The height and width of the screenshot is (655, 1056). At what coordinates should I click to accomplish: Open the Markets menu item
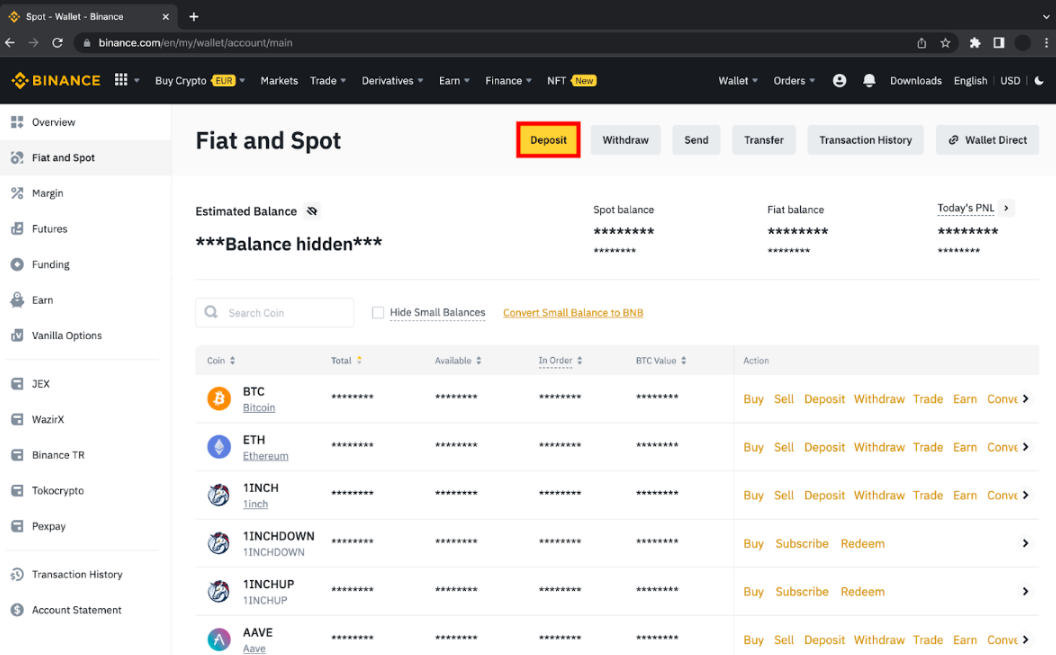click(x=279, y=81)
